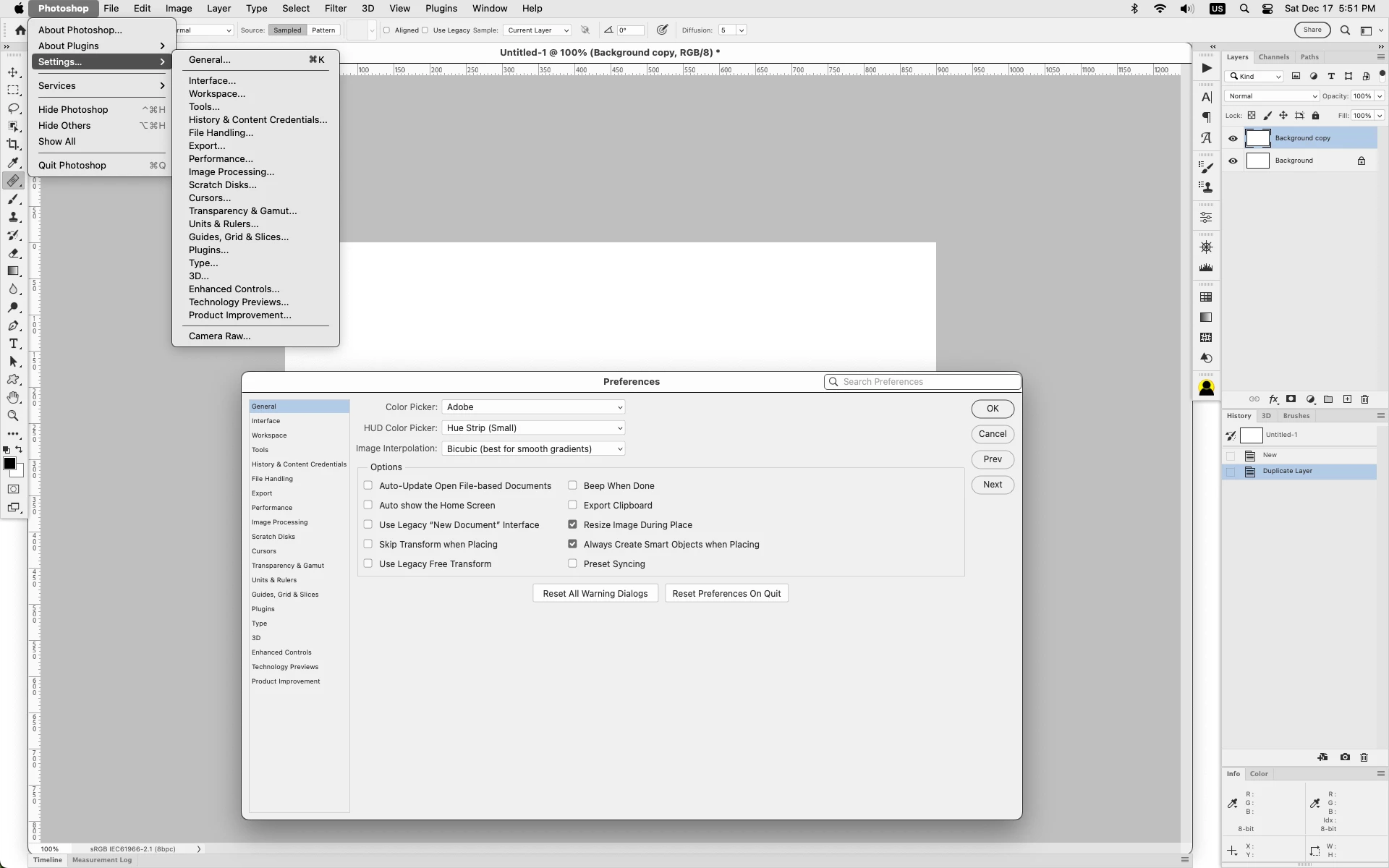This screenshot has height=868, width=1389.
Task: Select the Lasso tool
Action: coord(13,109)
